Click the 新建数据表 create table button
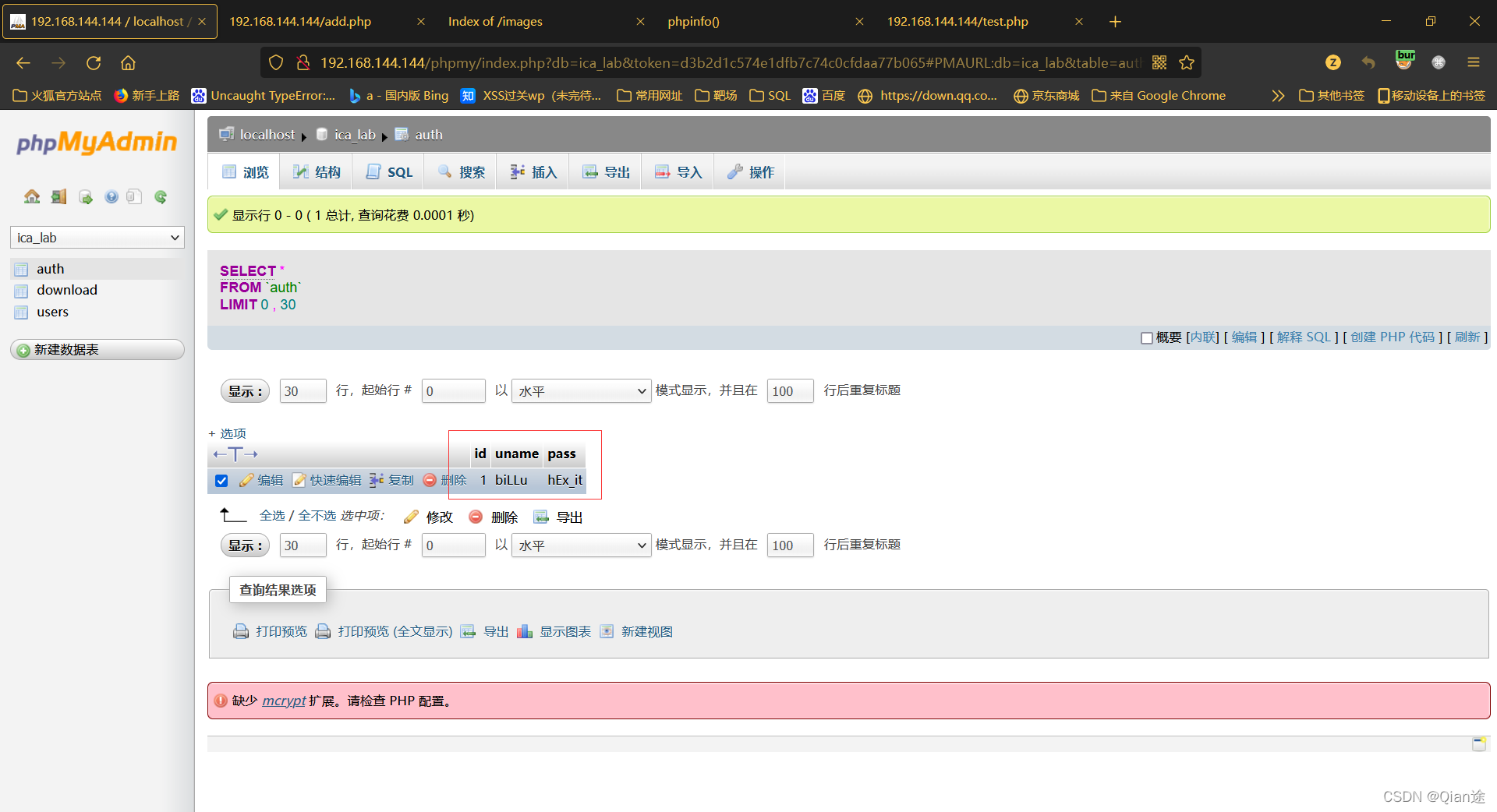The width and height of the screenshot is (1497, 812). point(97,350)
